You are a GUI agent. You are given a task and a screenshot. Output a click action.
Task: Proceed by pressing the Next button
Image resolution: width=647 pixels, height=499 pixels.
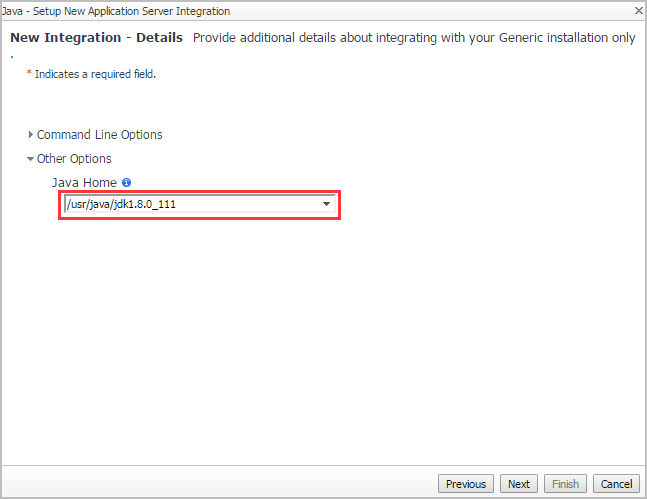click(518, 484)
